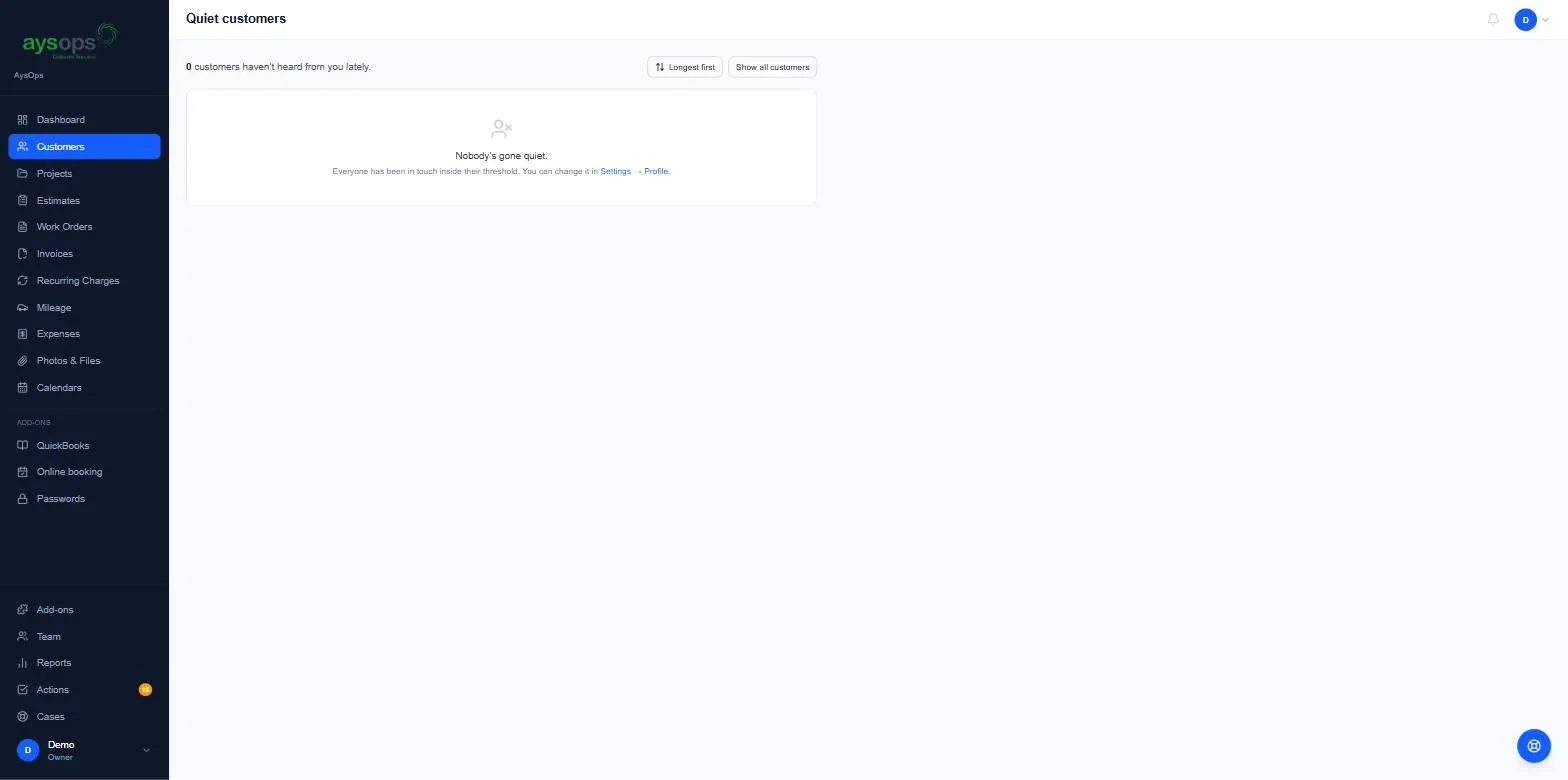Viewport: 1568px width, 780px height.
Task: Open the top-right user avatar dropdown
Action: tap(1532, 20)
